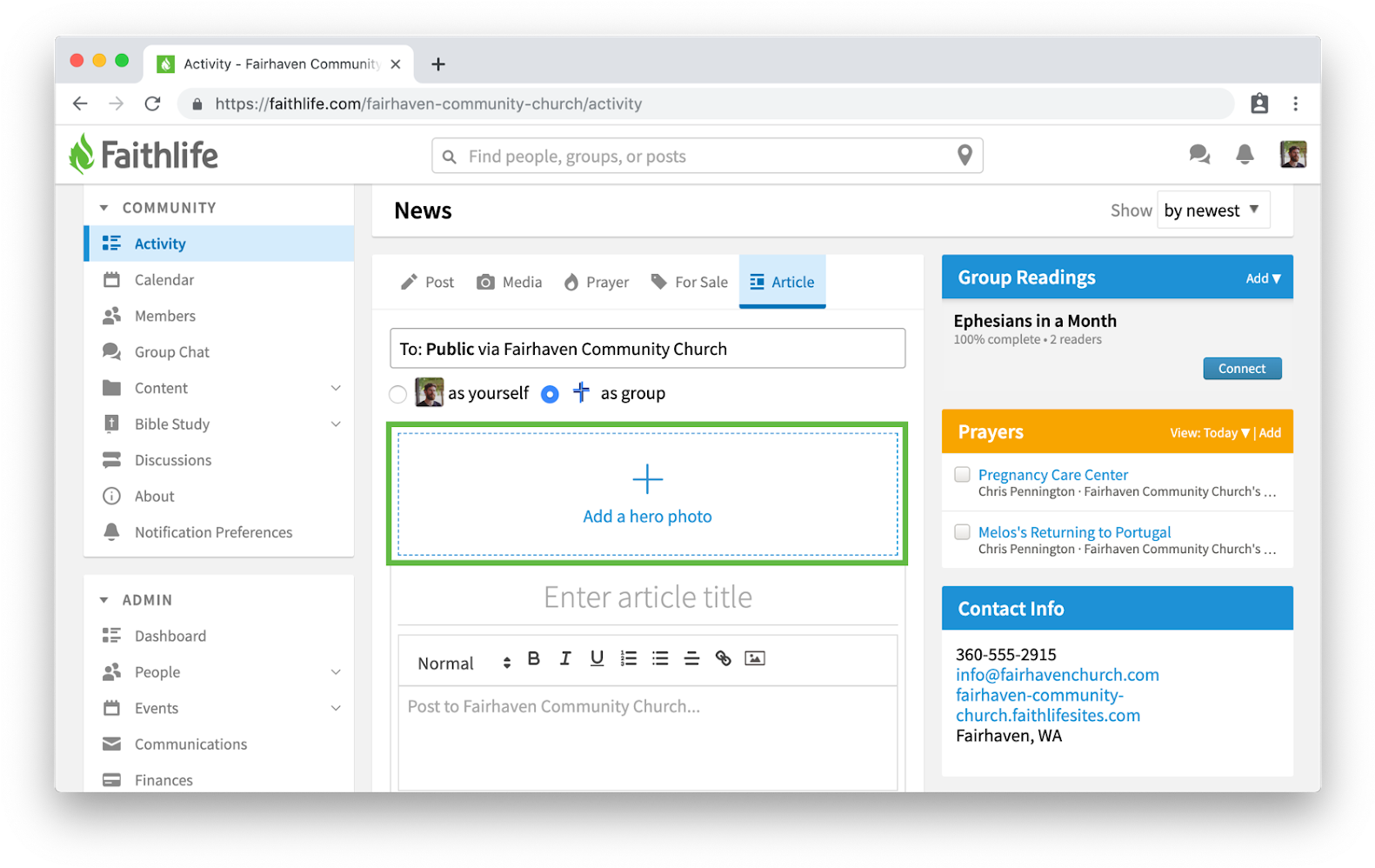Expand the Events submenu chevron
The image size is (1375, 868).
point(336,708)
